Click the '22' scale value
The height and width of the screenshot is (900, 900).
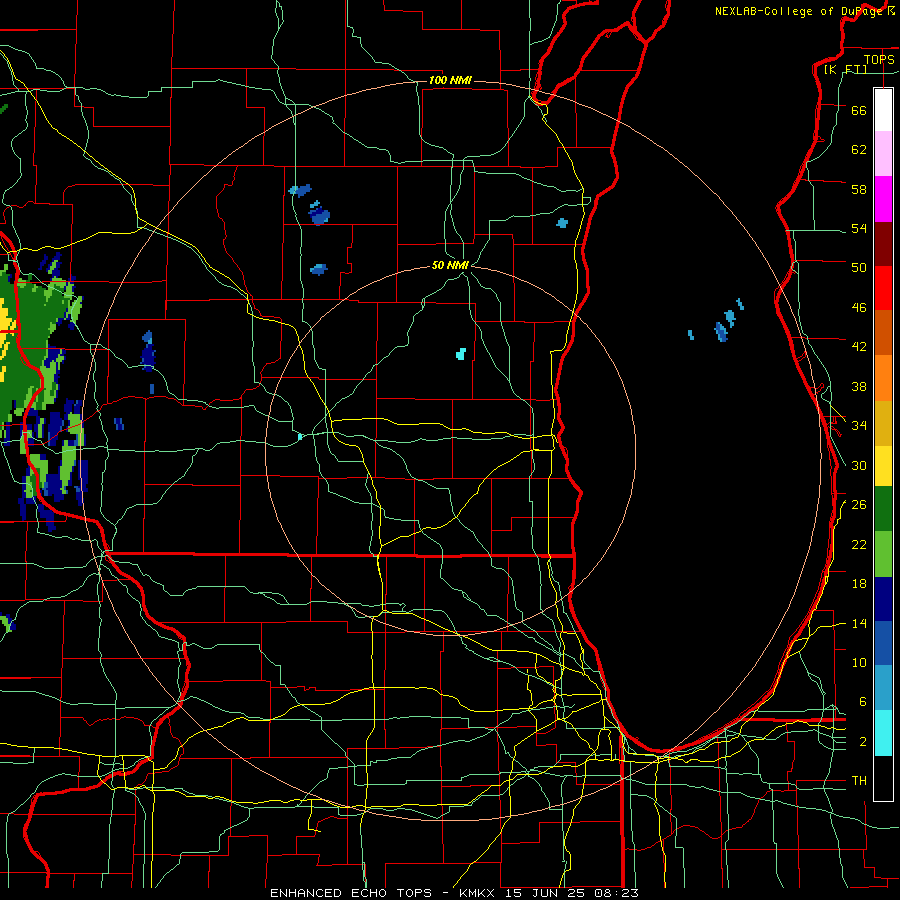(x=859, y=545)
